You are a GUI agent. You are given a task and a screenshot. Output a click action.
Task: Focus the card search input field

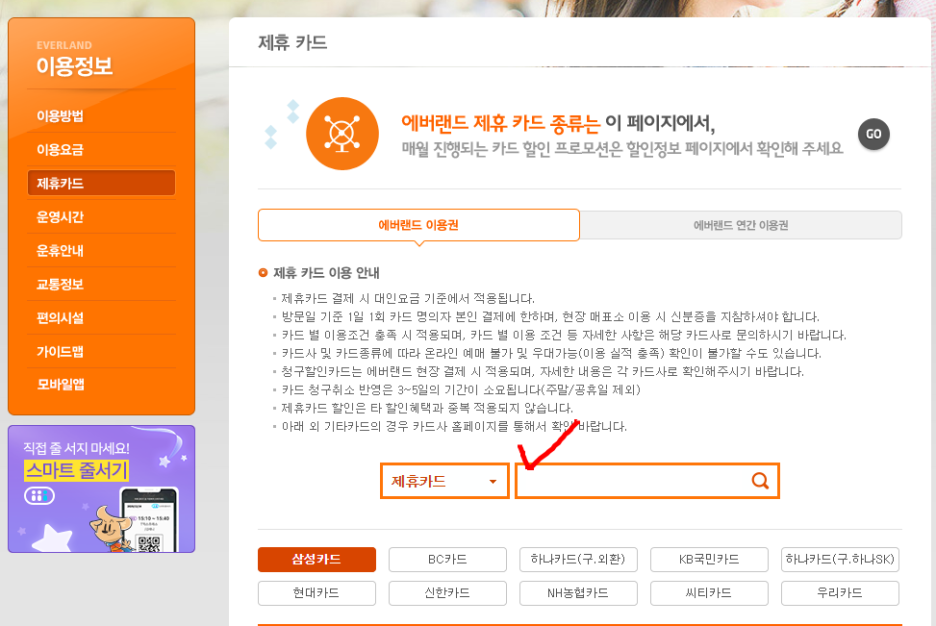pyautogui.click(x=647, y=481)
